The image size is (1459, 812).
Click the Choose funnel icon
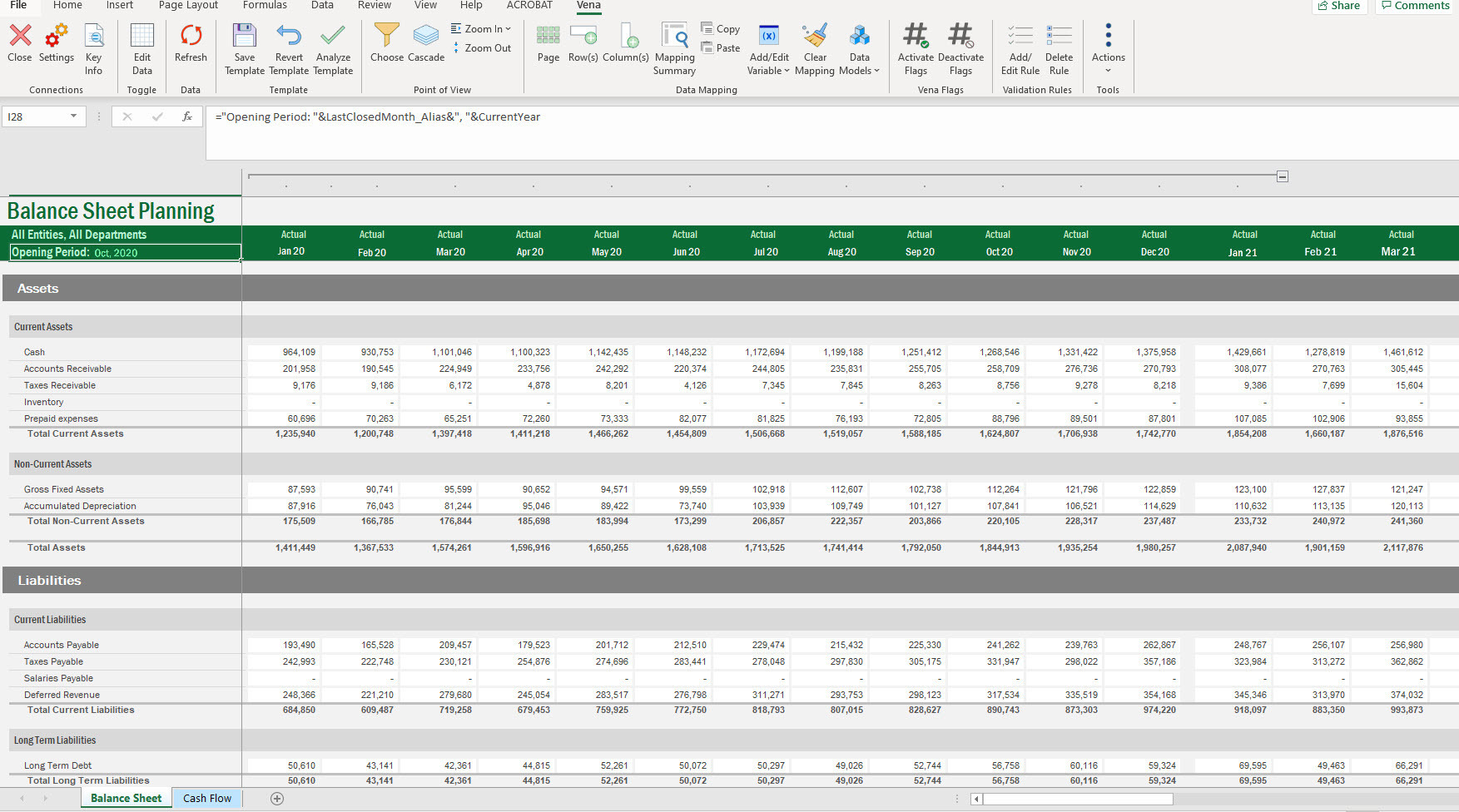coord(386,37)
